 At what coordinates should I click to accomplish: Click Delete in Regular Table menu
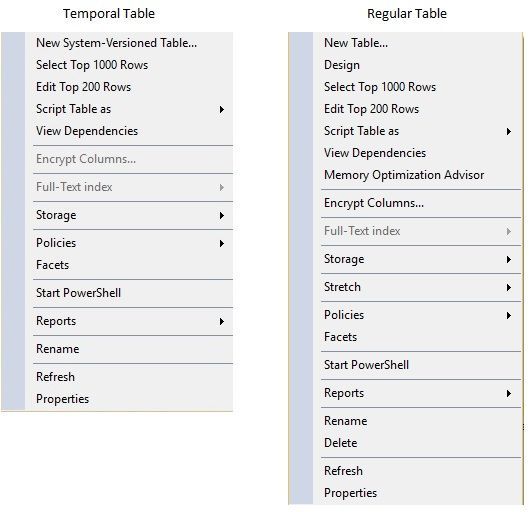point(417,443)
